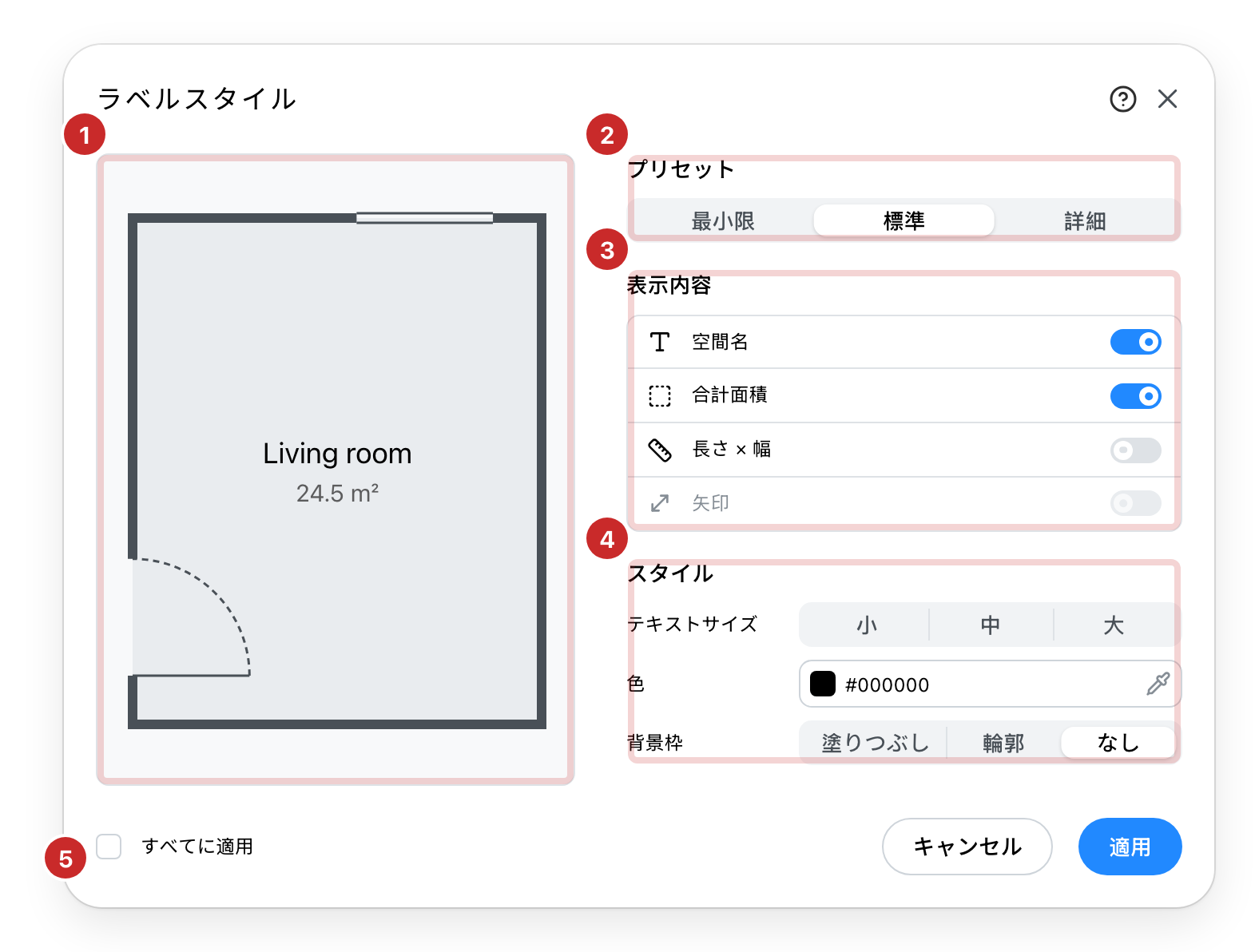Click the 矢印 arrow icon
The width and height of the screenshot is (1259, 952).
(659, 503)
